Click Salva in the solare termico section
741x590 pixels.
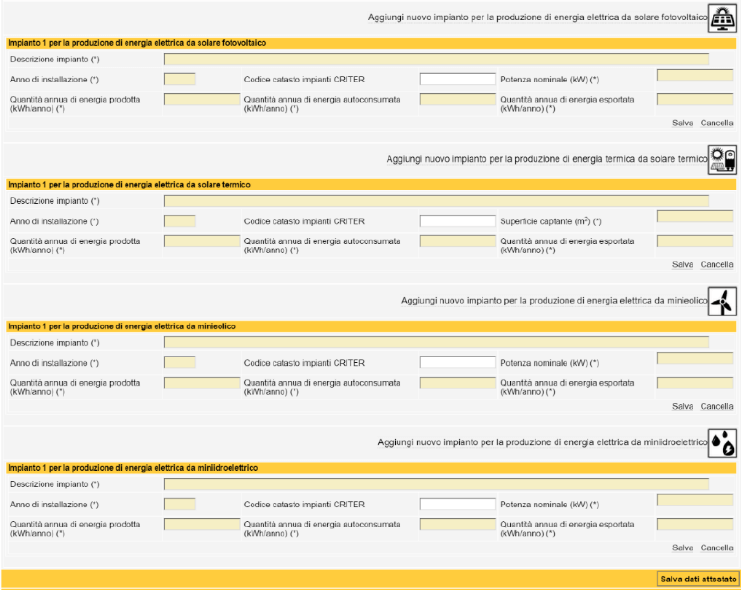click(682, 264)
